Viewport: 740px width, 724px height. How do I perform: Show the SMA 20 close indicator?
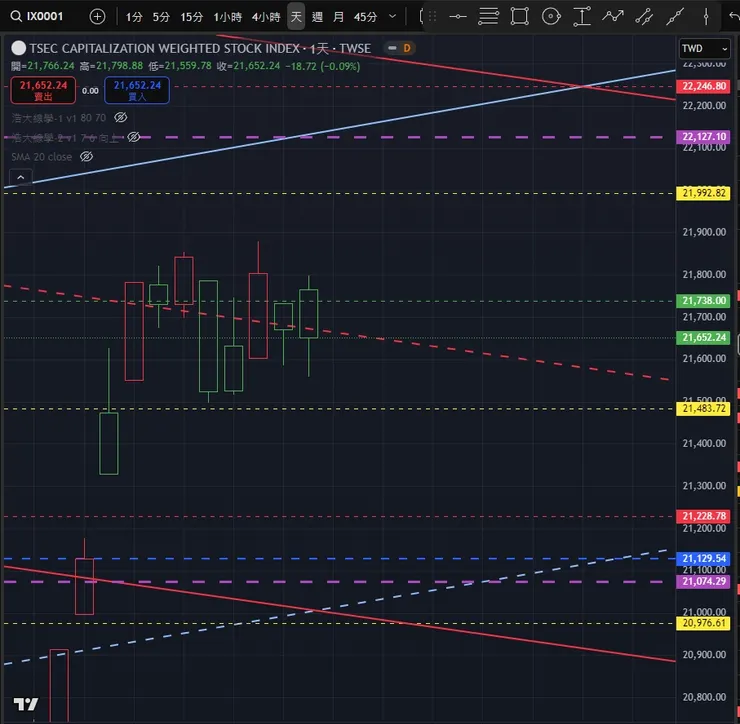[86, 157]
